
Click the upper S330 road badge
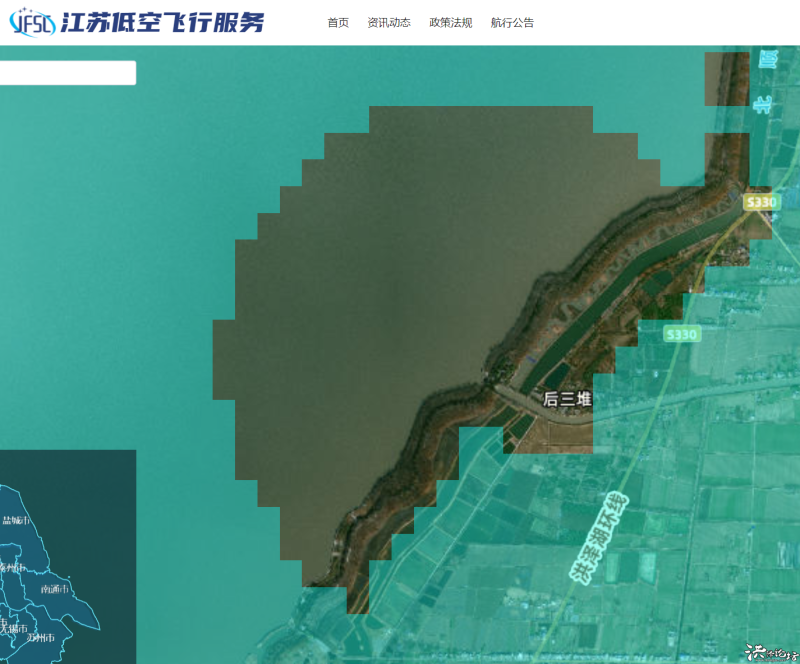(x=761, y=202)
